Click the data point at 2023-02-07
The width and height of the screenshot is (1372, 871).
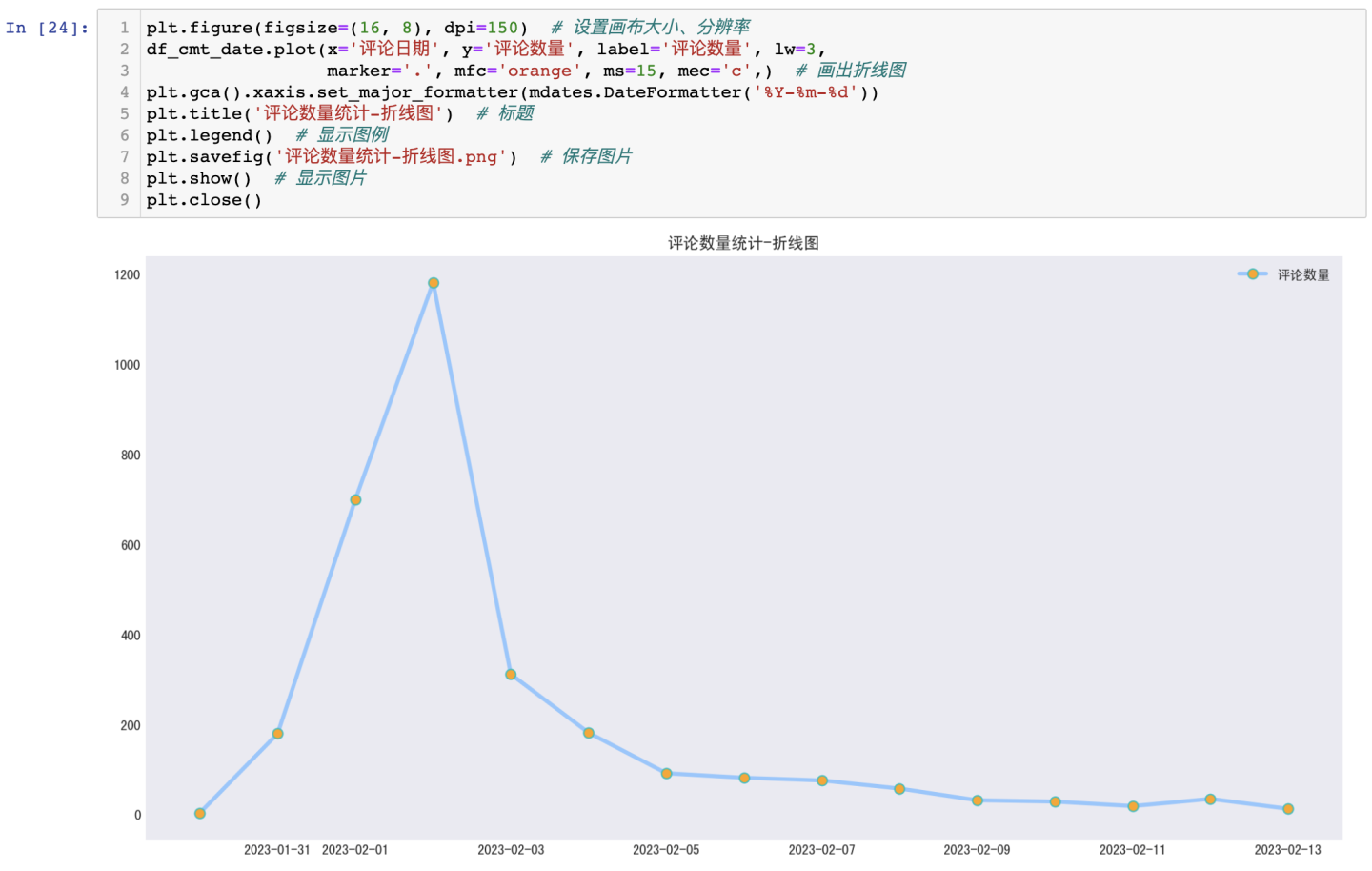tap(822, 780)
